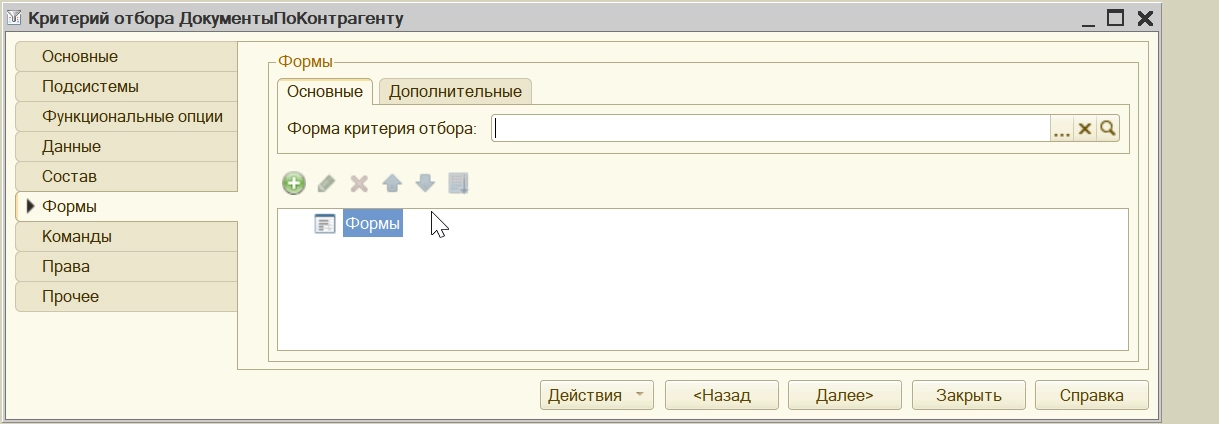Click the delete X toolbar icon
The image size is (1219, 424).
point(359,183)
